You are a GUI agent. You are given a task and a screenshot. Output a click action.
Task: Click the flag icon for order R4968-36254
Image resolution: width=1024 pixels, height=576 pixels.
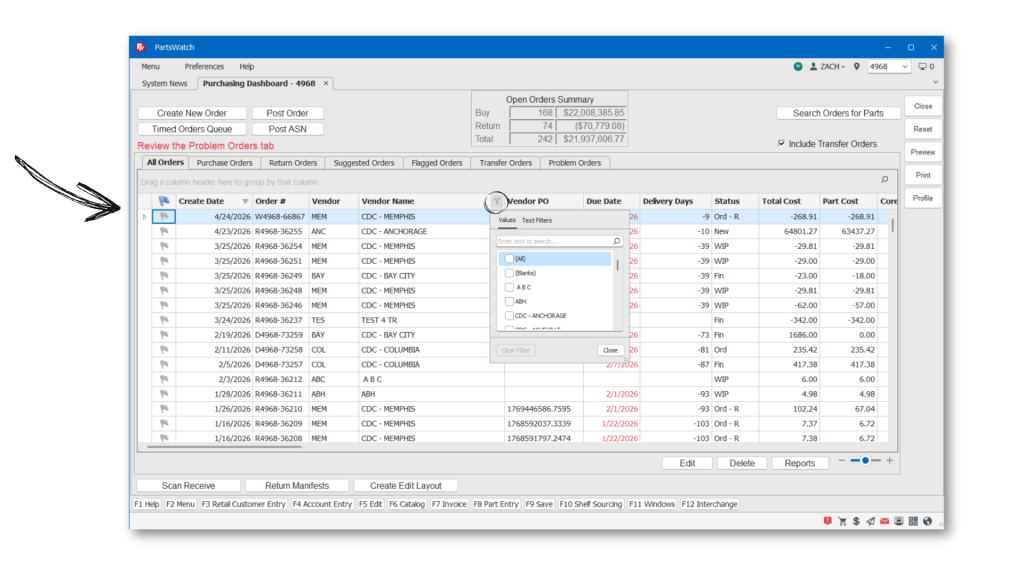(164, 246)
